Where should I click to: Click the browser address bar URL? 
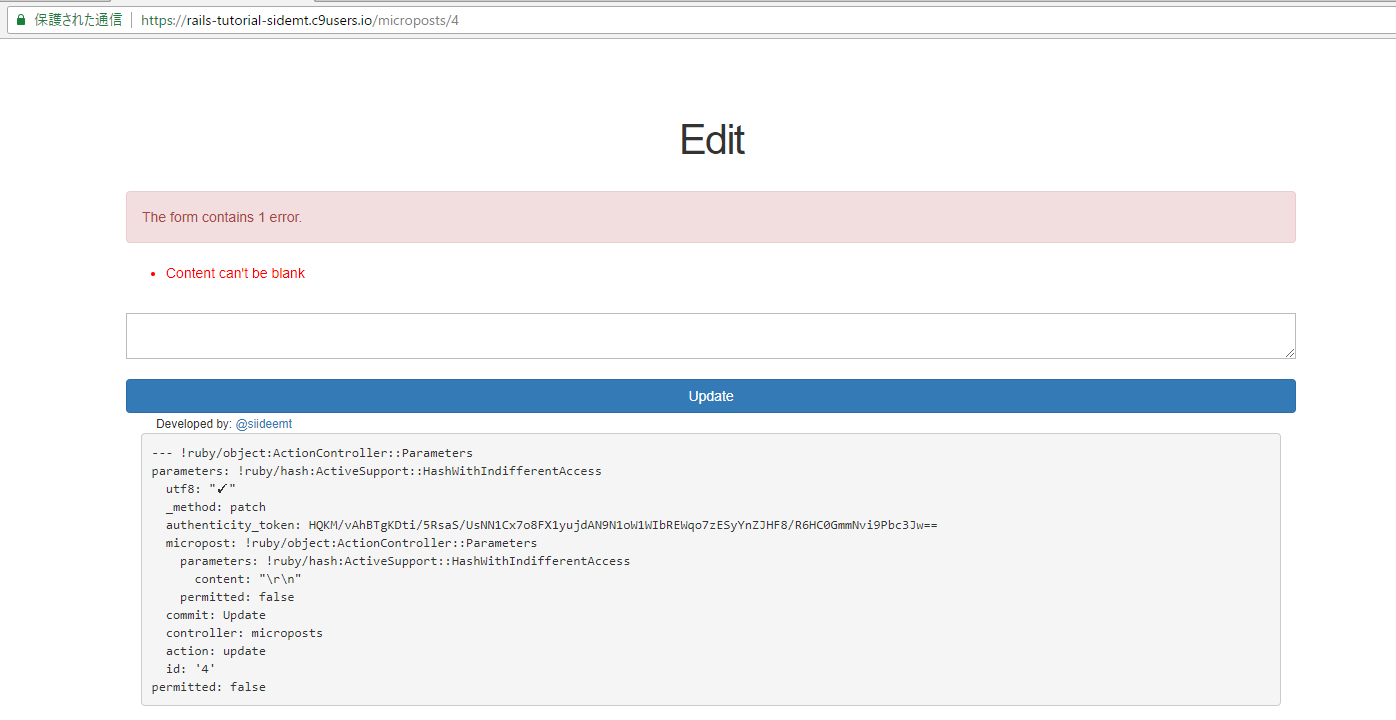pyautogui.click(x=300, y=20)
